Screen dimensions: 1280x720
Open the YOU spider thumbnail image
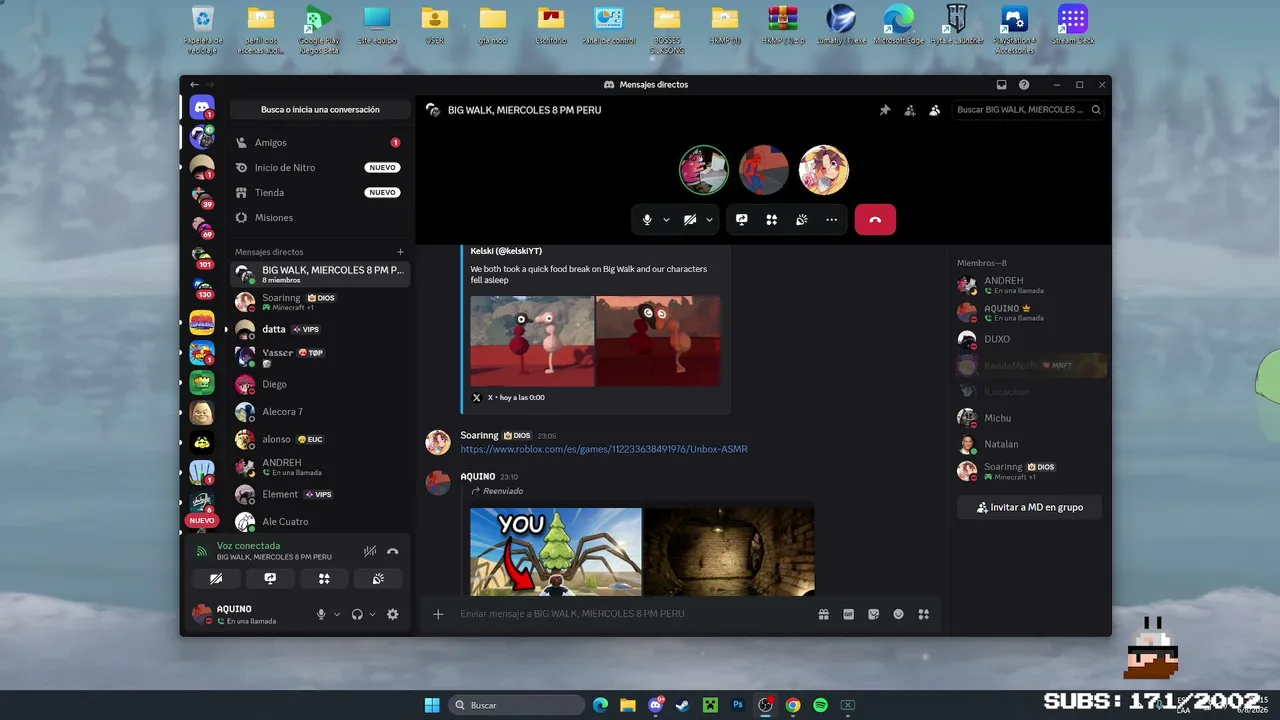556,552
